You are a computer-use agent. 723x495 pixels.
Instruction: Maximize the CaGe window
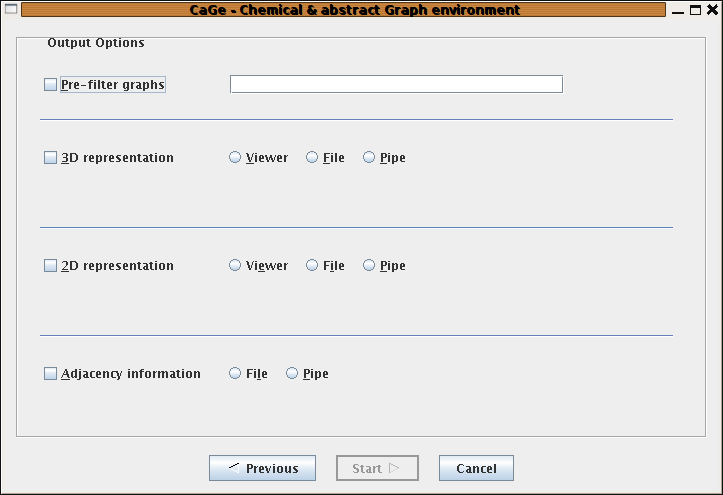point(695,10)
